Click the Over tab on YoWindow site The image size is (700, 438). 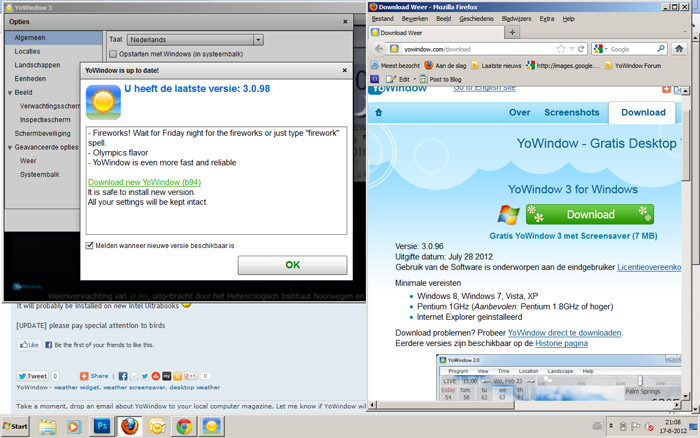(520, 113)
